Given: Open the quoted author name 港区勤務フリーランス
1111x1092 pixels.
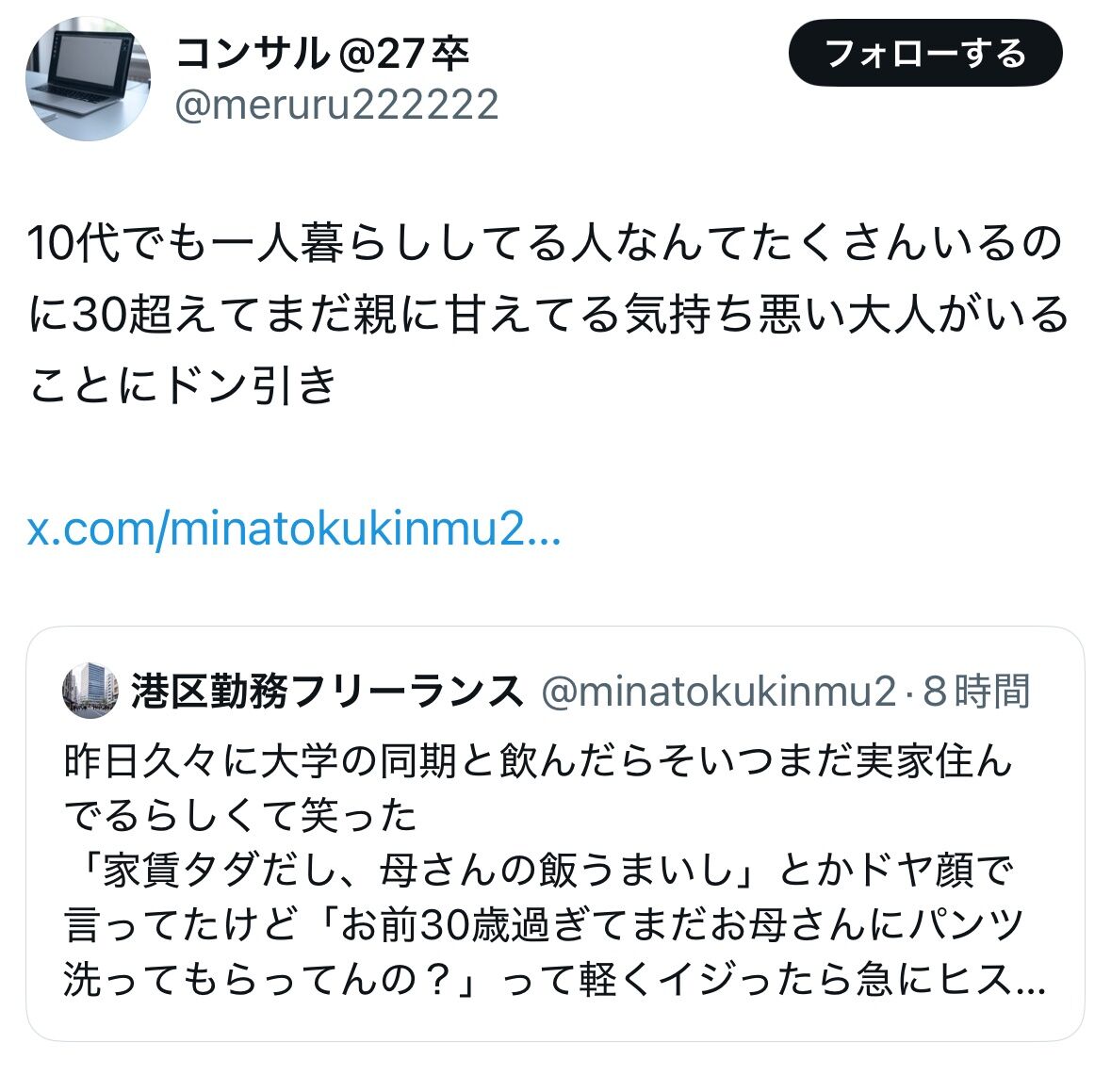Looking at the screenshot, I should 327,691.
